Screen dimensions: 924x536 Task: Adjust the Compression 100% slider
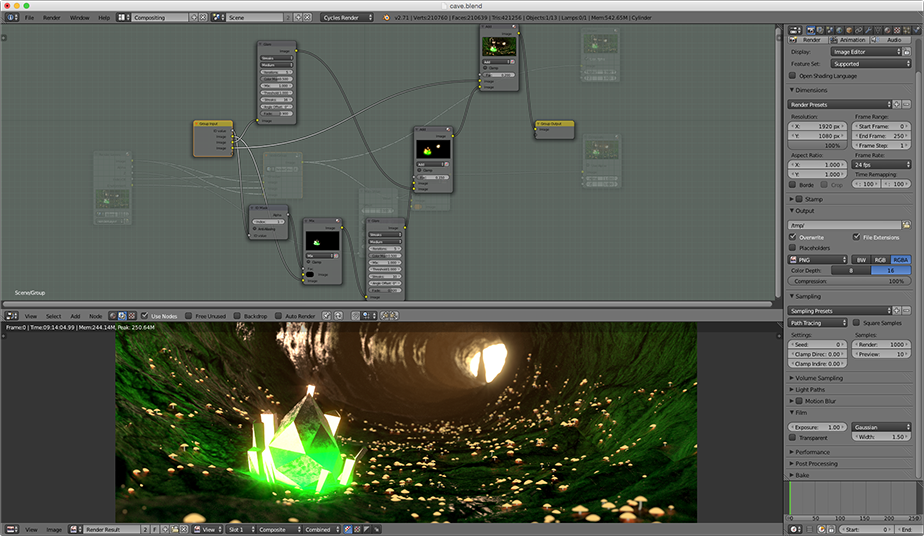tap(850, 281)
